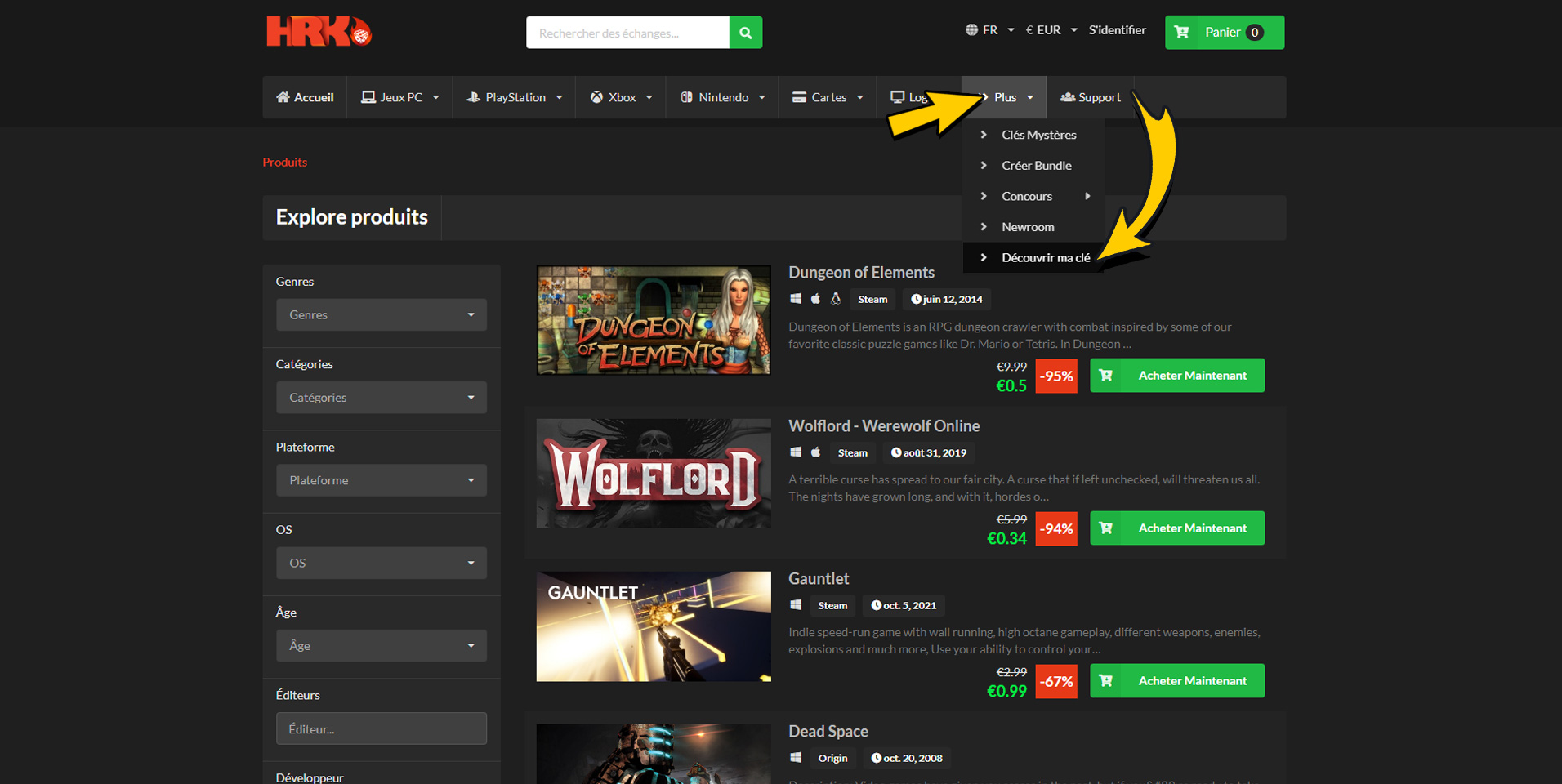Expand the Âge filter dropdown
Viewport: 1562px width, 784px height.
382,645
